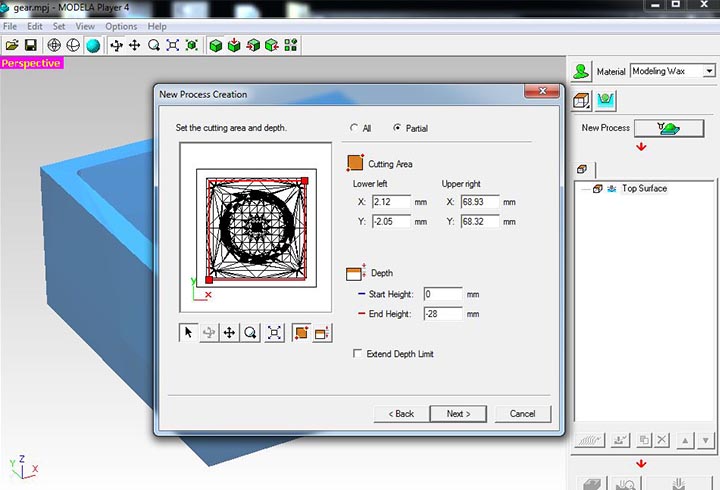Save the project using floppy disk icon
Screen dimensions: 720x490
pyautogui.click(x=31, y=45)
